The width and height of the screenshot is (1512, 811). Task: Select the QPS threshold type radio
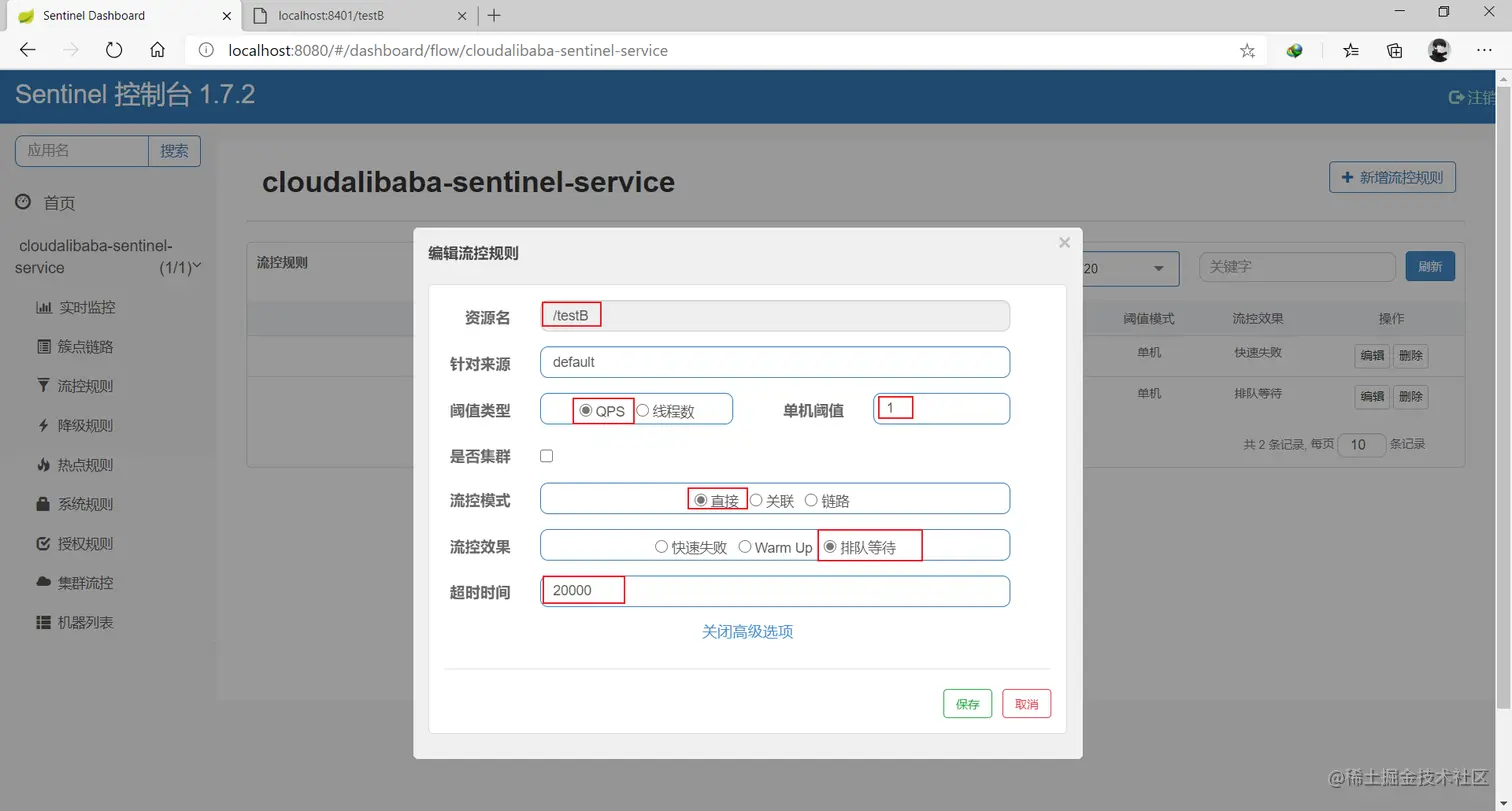tap(586, 410)
